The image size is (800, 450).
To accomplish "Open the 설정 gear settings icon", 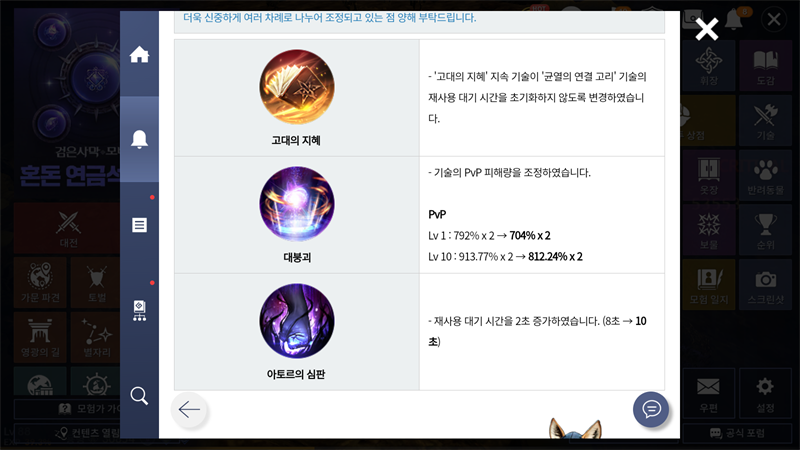I will [x=765, y=393].
